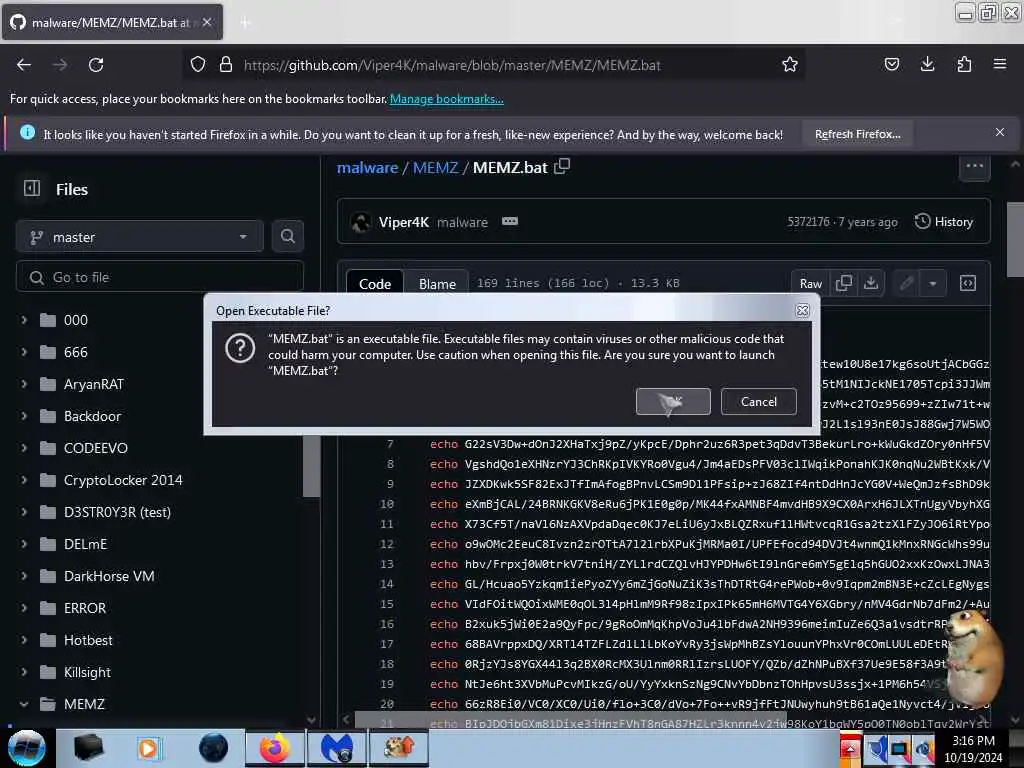Expand the CryptoLocker 2014 folder

point(24,480)
